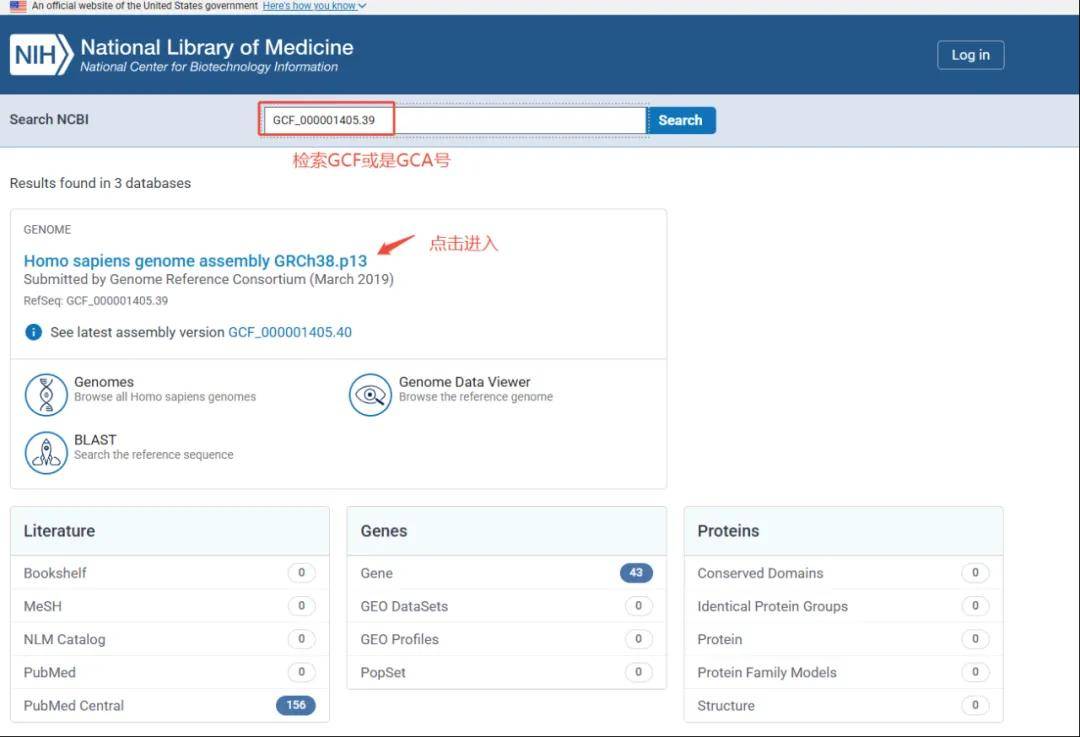The height and width of the screenshot is (737, 1080).
Task: Open Homo sapiens genome assembly GRCh38.p13 link
Action: 196,261
